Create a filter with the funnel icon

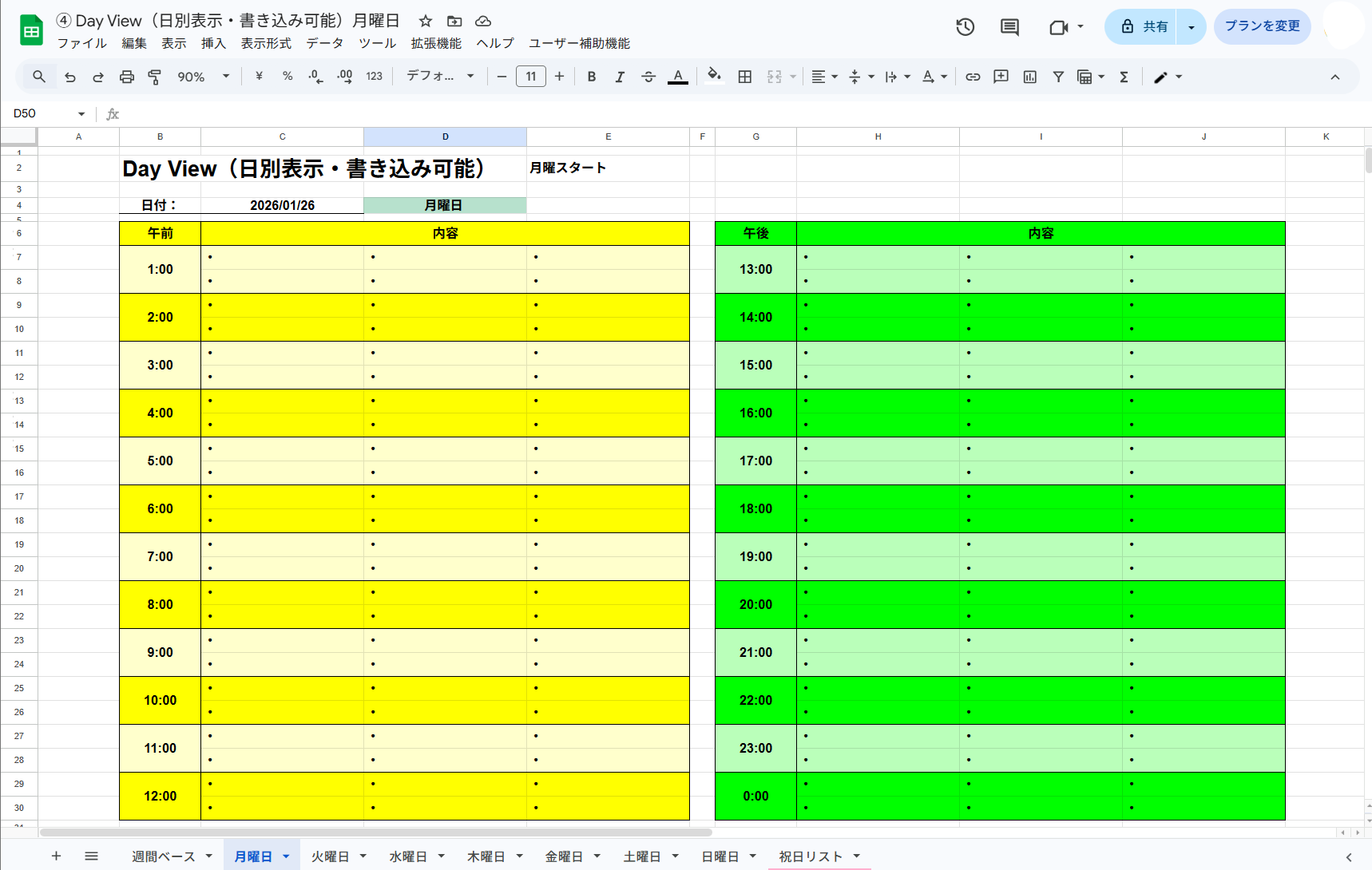(1058, 77)
